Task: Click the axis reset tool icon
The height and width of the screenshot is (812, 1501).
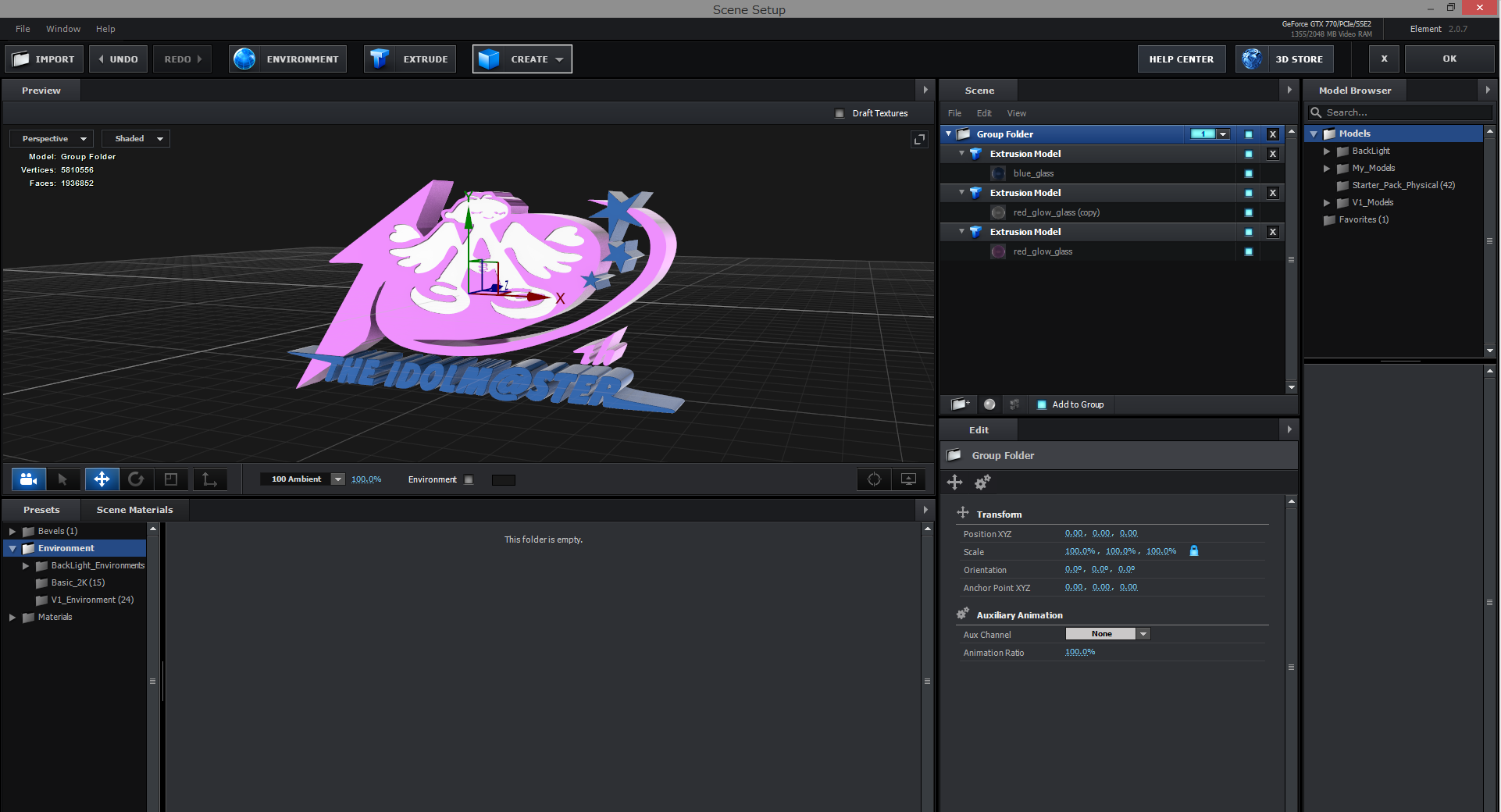Action: [209, 479]
